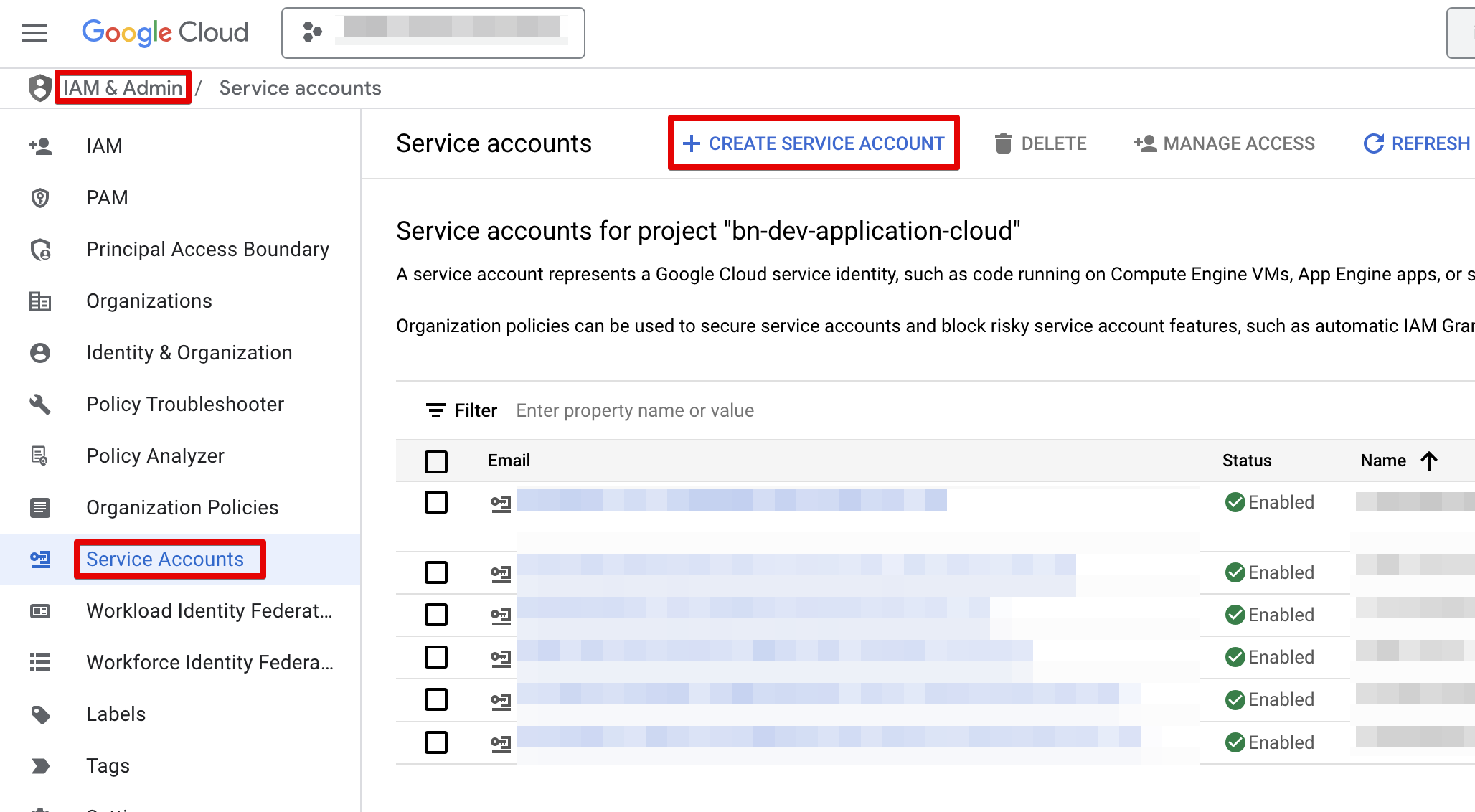Open Organization Policies in sidebar

tap(182, 507)
